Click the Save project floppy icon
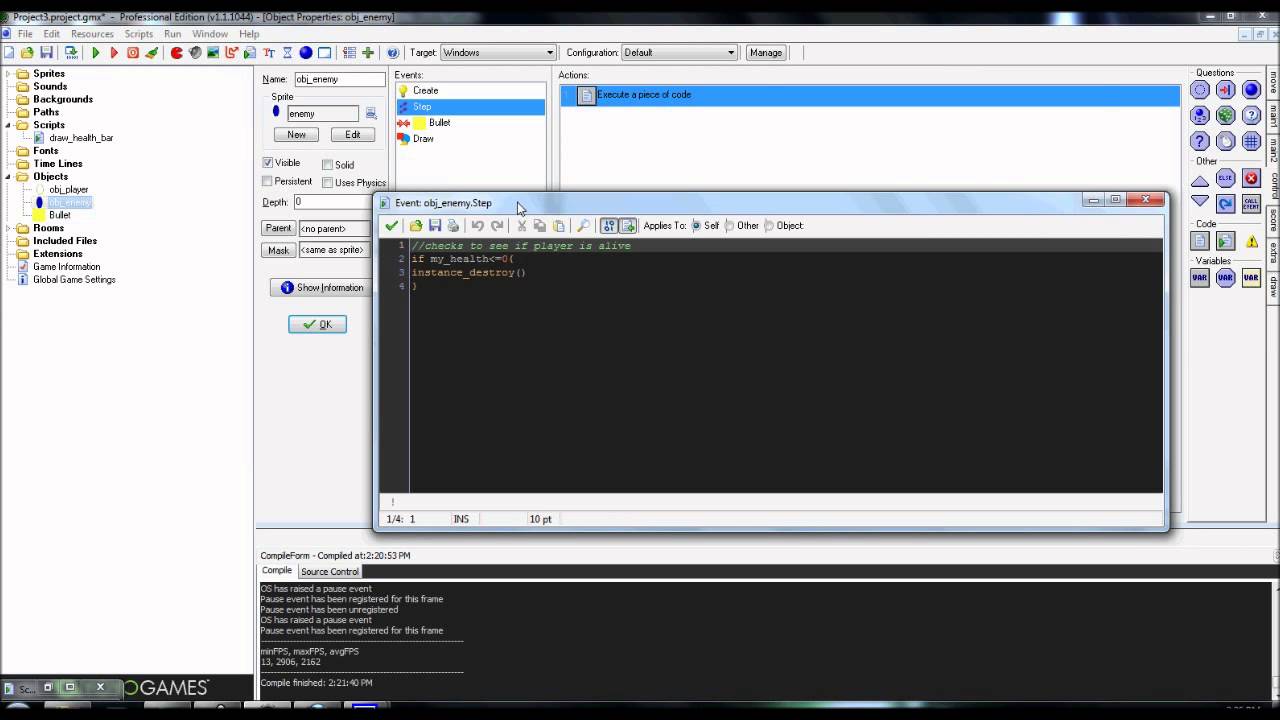The width and height of the screenshot is (1280, 720). [x=46, y=53]
